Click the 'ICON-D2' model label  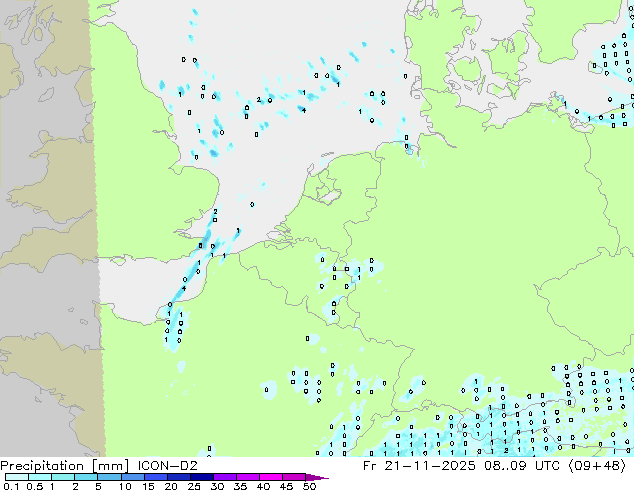pos(167,466)
